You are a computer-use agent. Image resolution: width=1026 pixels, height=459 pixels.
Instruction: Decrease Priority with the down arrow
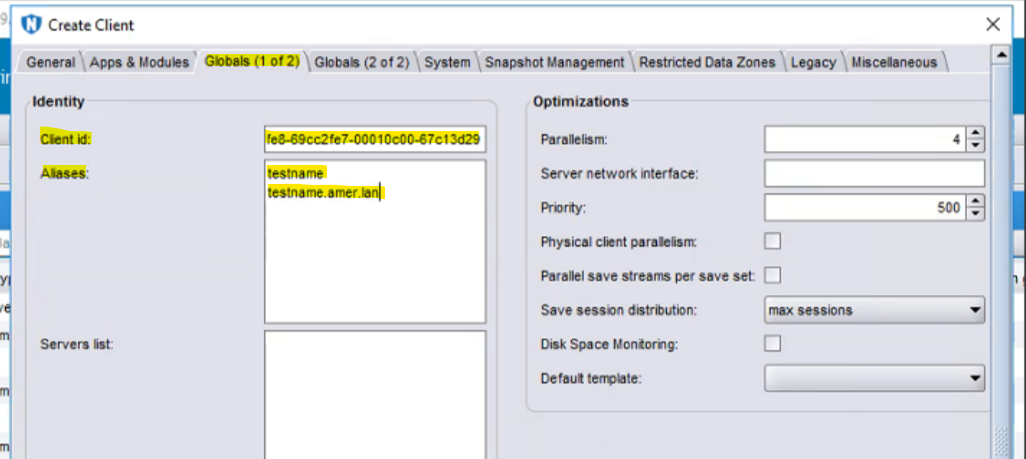975,213
